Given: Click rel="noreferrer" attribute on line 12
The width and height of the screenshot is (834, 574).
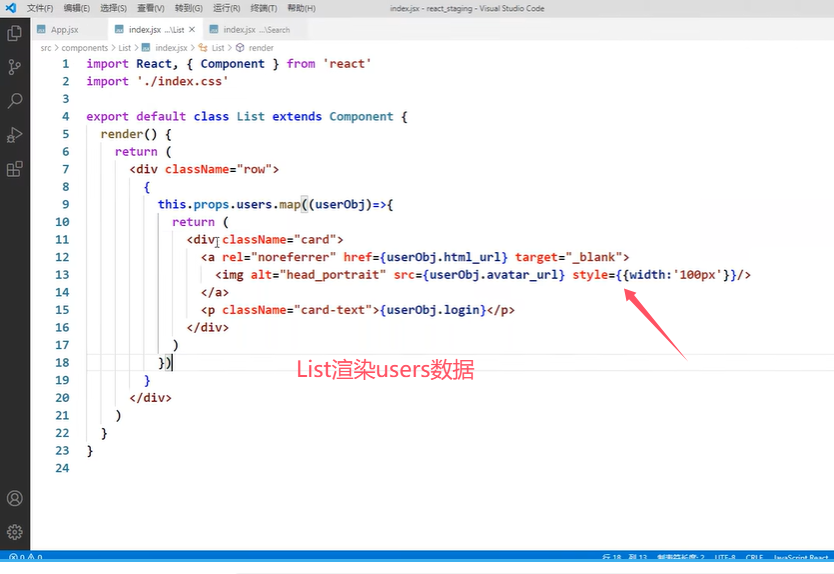Looking at the screenshot, I should pos(279,257).
